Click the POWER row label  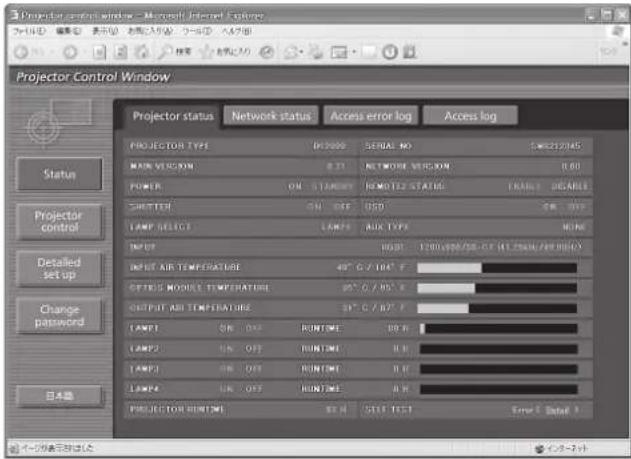(145, 187)
